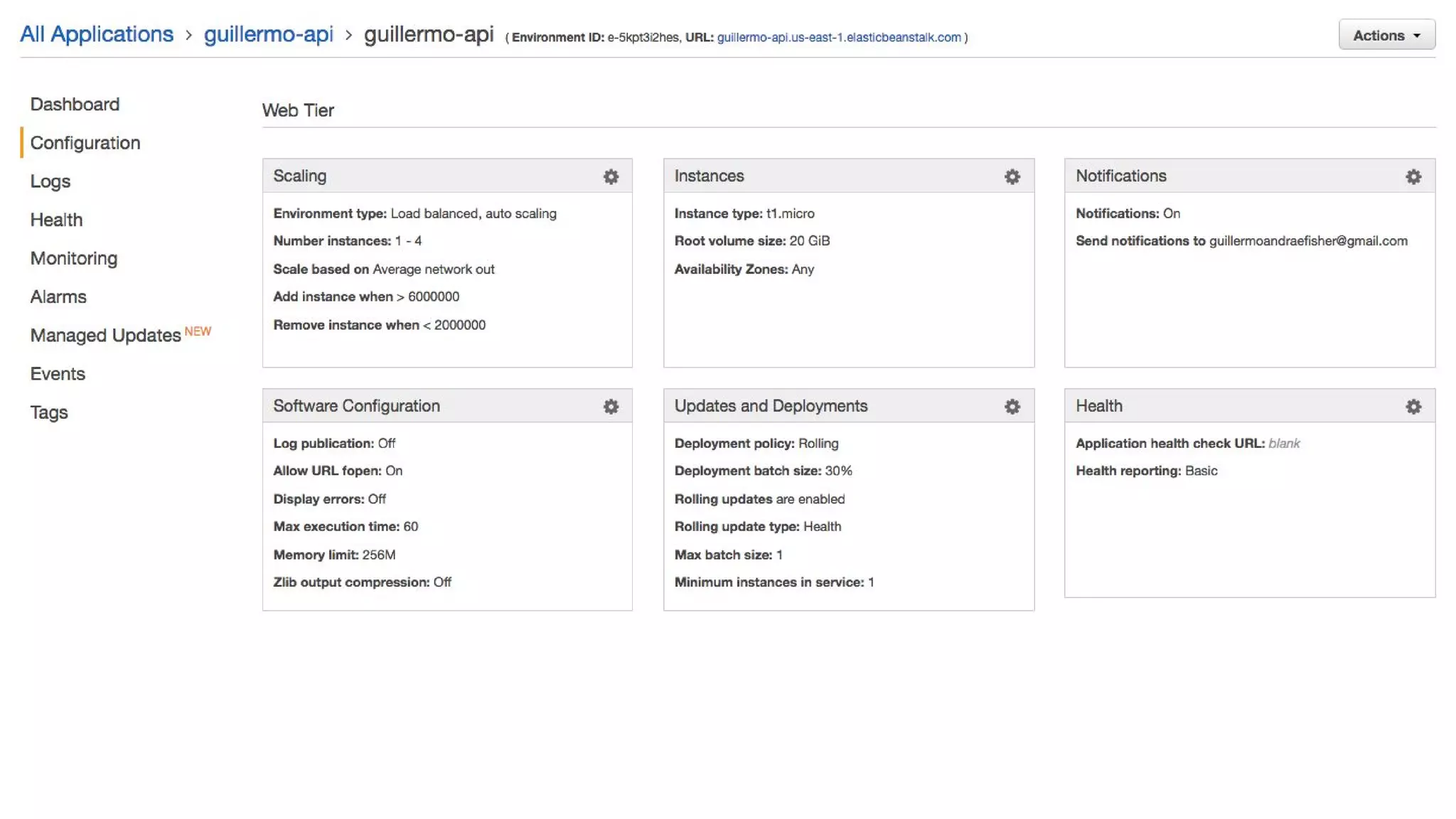Open Logs from the sidebar

point(50,181)
